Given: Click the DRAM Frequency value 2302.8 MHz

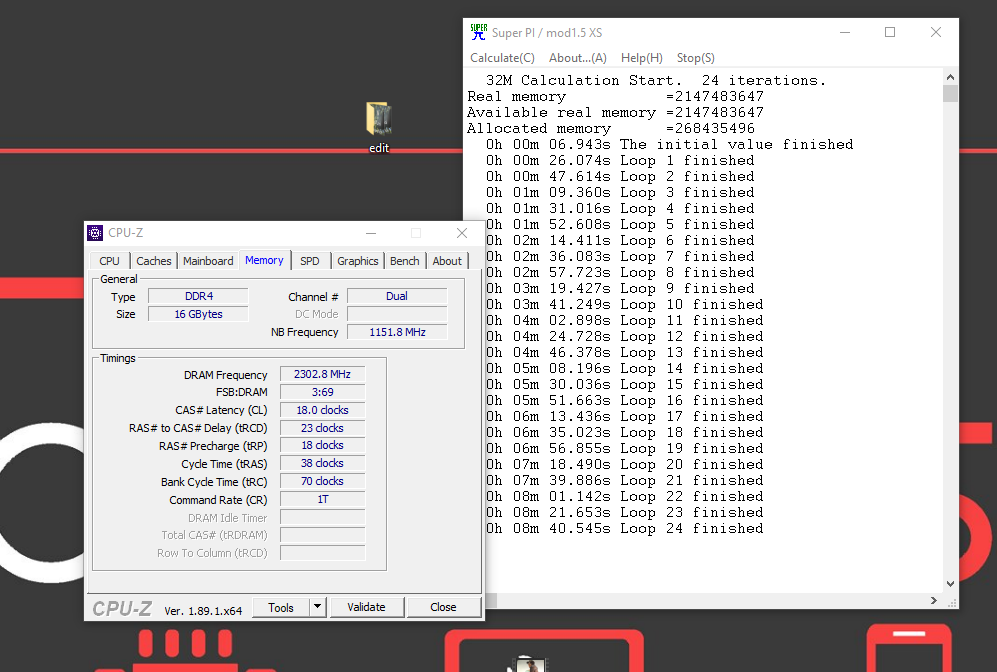Looking at the screenshot, I should 322,374.
